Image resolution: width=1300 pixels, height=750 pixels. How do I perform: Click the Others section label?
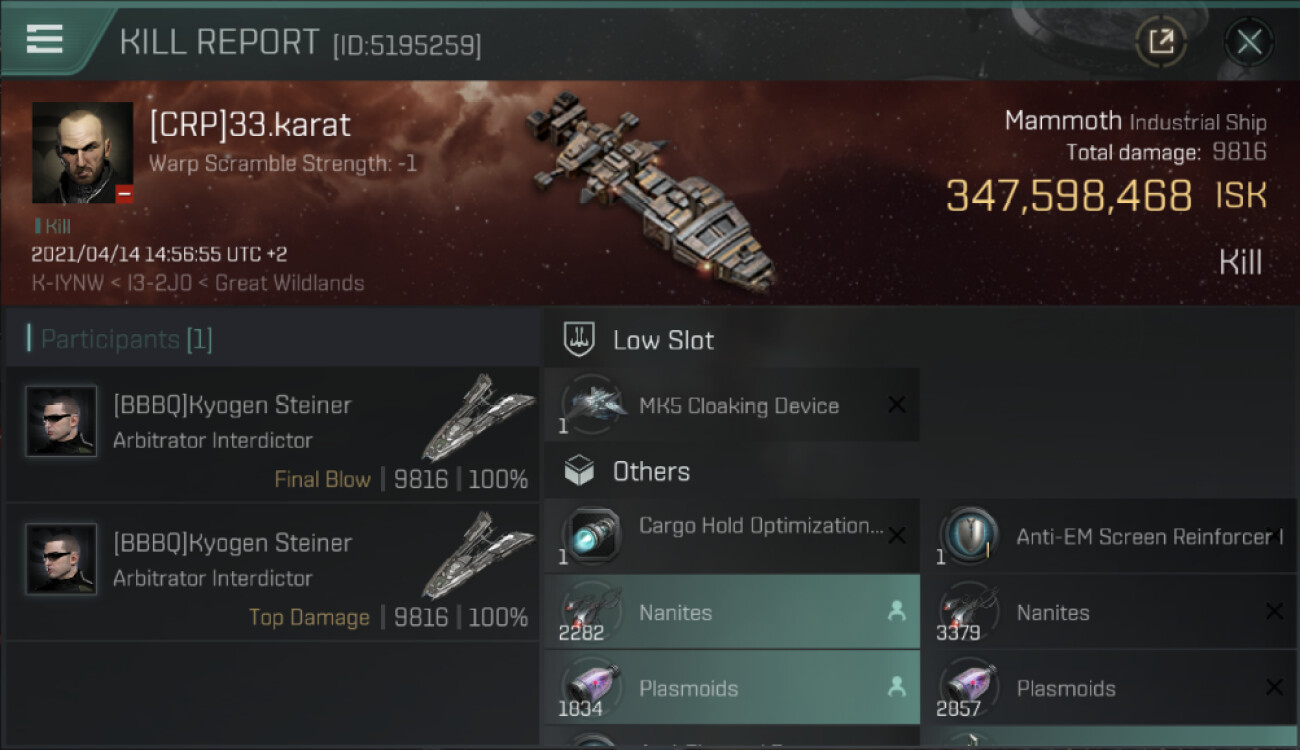(651, 471)
